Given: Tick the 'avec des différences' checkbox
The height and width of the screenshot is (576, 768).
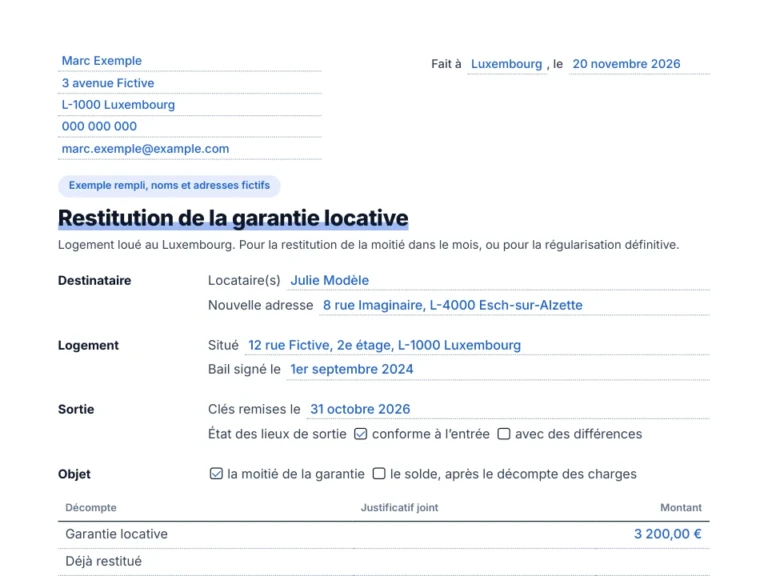Looking at the screenshot, I should click(x=504, y=434).
